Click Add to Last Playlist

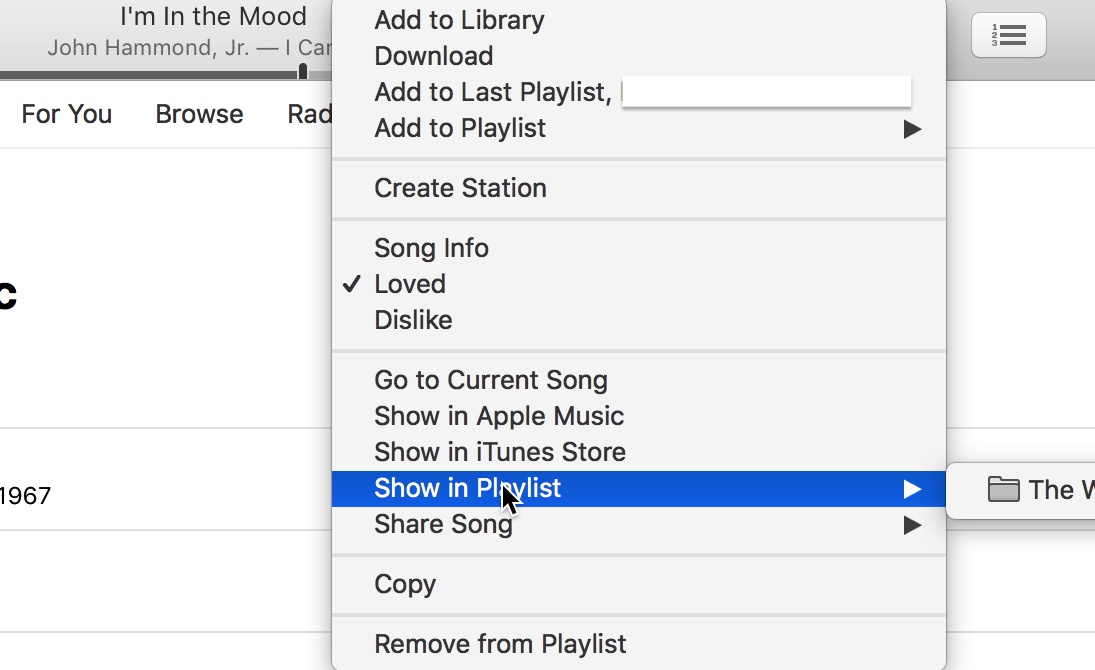coord(492,92)
